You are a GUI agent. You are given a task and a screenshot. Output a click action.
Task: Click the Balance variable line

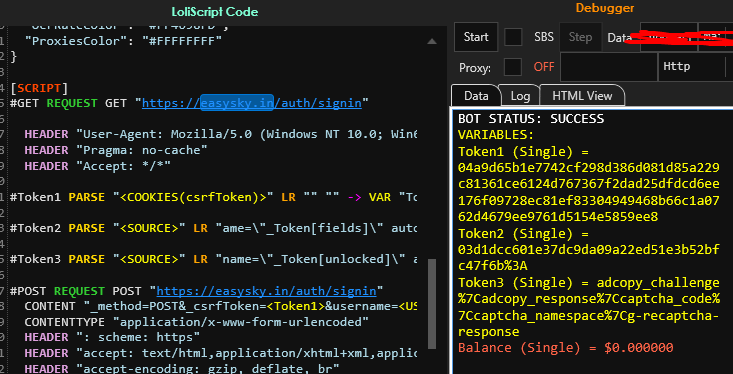[x=566, y=348]
